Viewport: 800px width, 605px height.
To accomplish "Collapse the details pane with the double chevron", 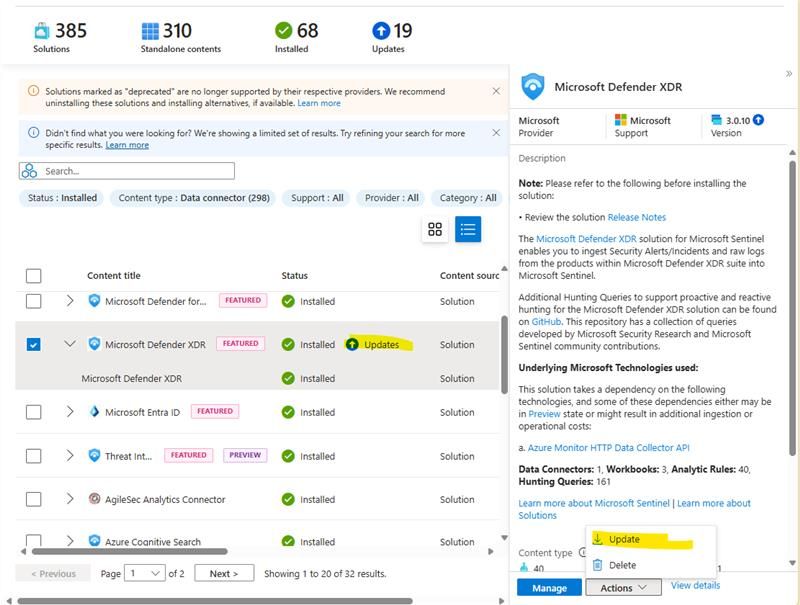I will (x=789, y=74).
